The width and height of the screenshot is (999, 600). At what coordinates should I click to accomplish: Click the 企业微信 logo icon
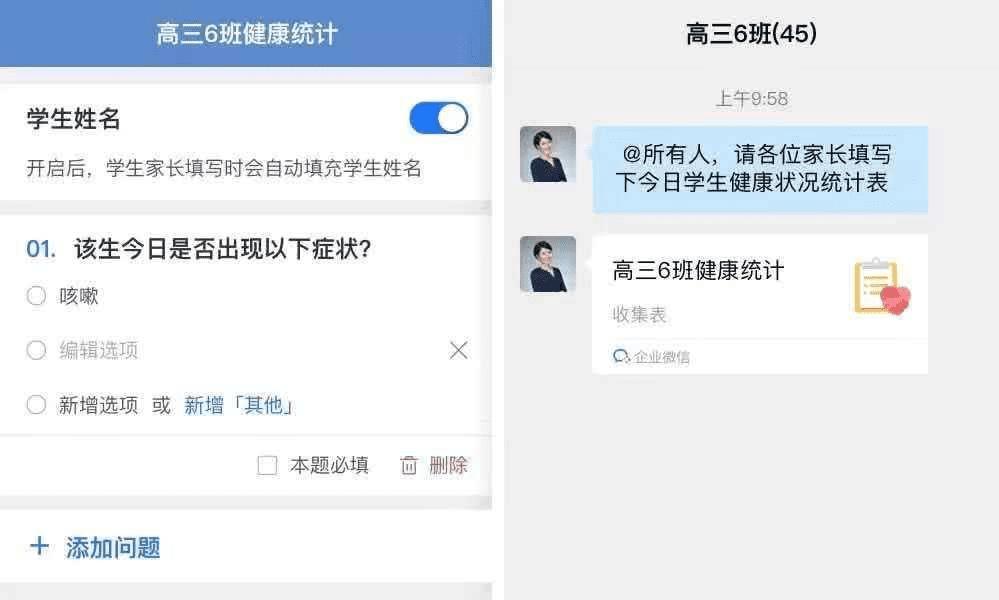pyautogui.click(x=621, y=356)
